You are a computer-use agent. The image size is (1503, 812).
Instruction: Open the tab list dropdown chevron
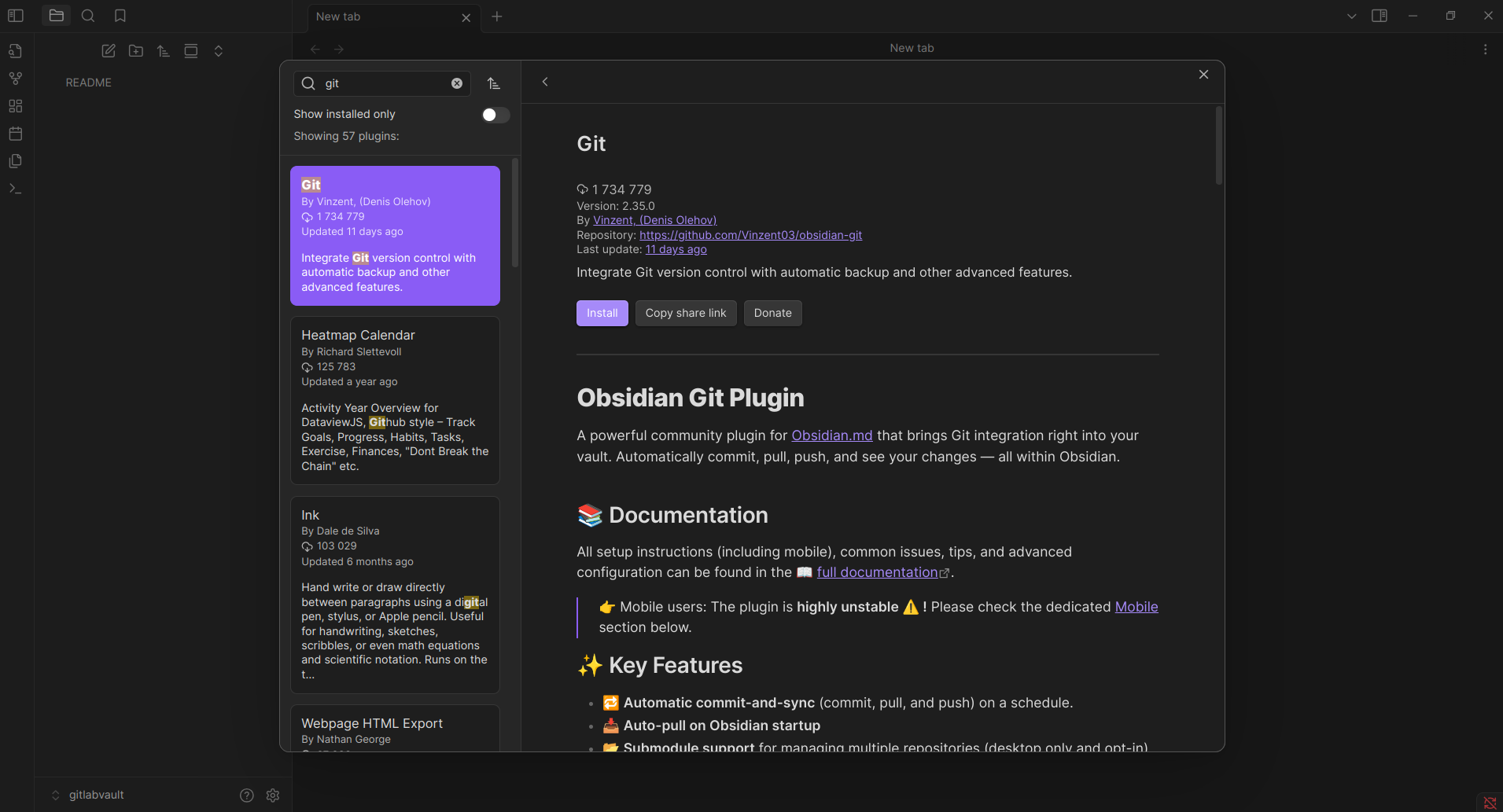[1351, 16]
